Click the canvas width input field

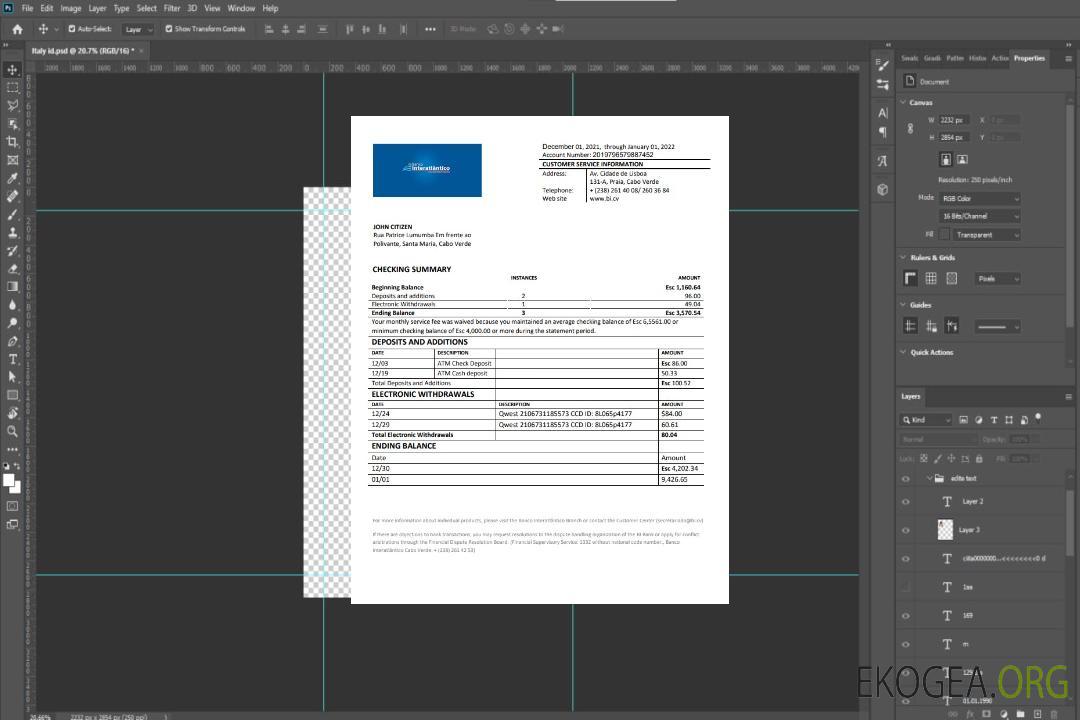tap(953, 120)
